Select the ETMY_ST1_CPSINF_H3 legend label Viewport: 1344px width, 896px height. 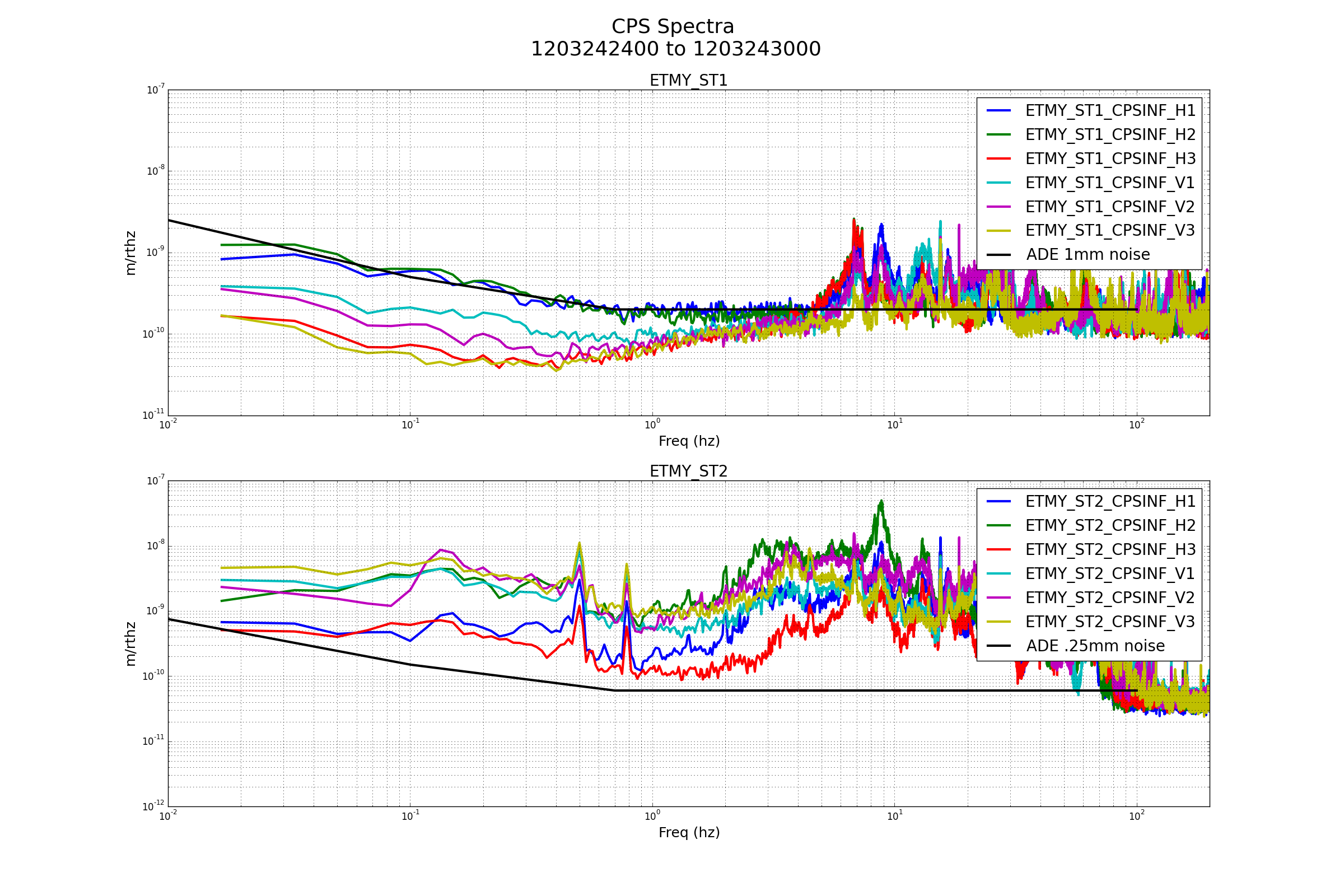[x=1110, y=159]
